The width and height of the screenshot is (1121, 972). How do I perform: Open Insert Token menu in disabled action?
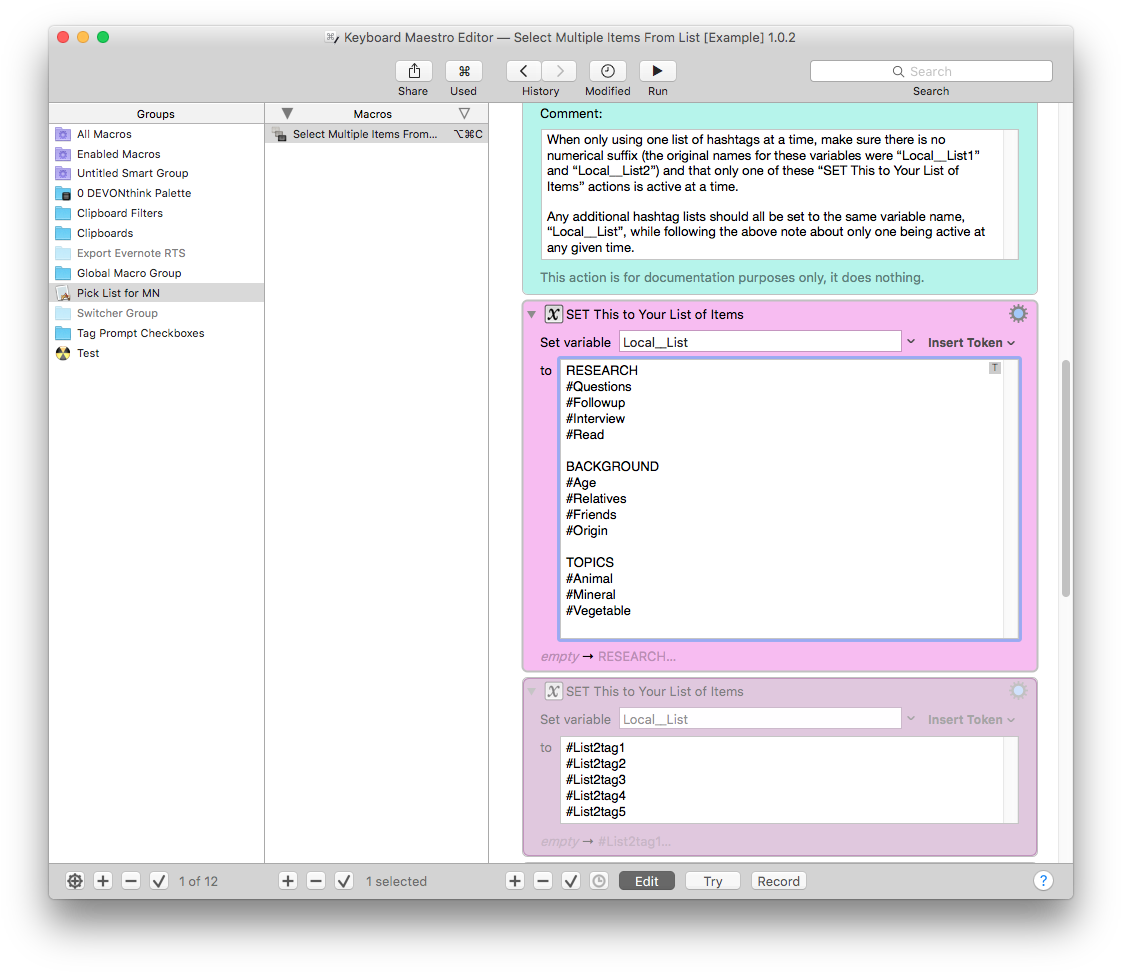coord(972,720)
